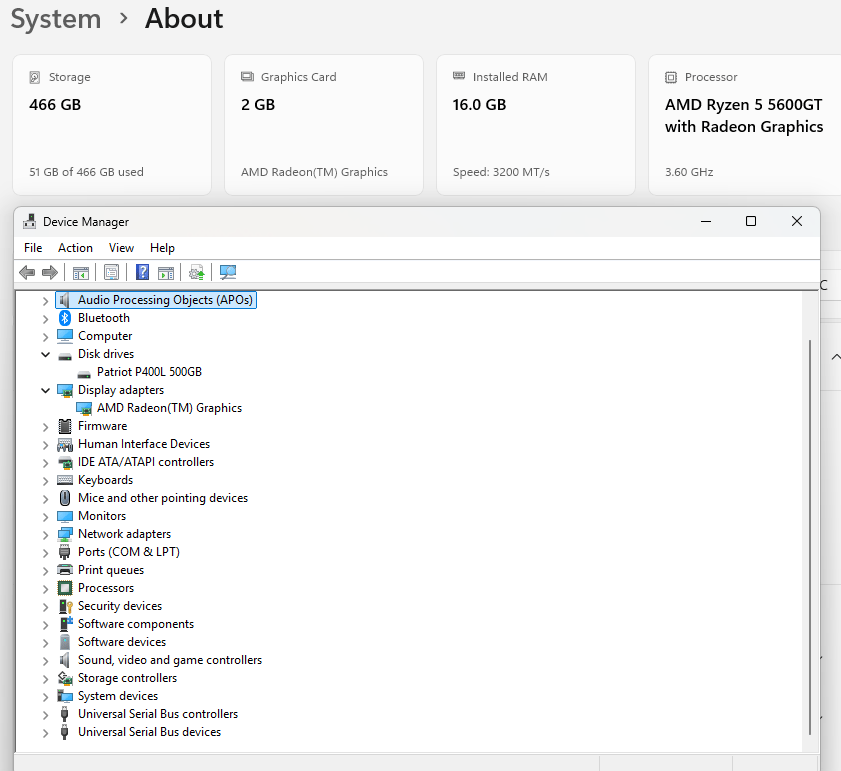Select Patriot P400L 500GB disk
The image size is (841, 771).
click(x=149, y=372)
